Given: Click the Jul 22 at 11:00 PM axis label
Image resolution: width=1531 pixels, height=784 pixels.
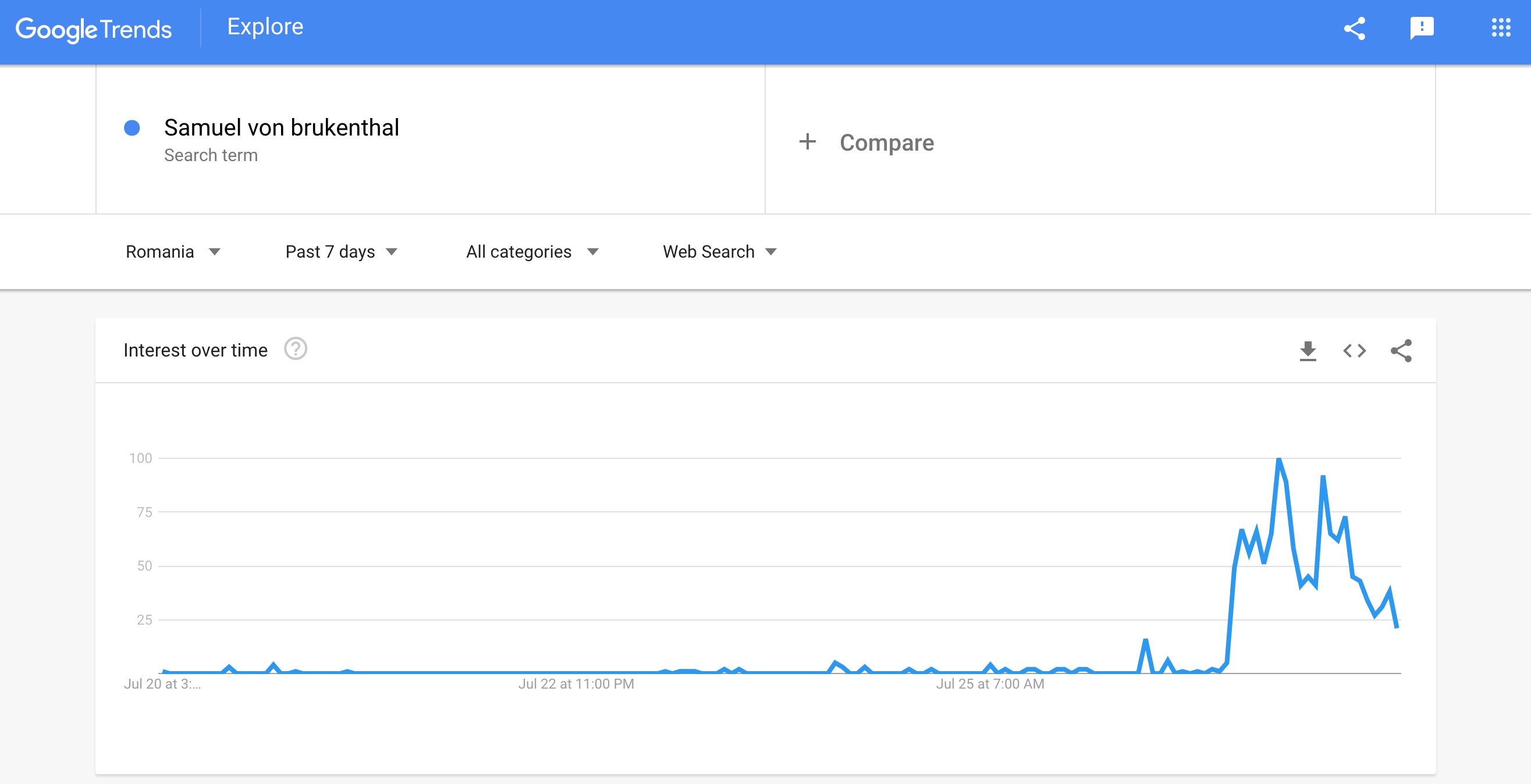Looking at the screenshot, I should pos(576,684).
